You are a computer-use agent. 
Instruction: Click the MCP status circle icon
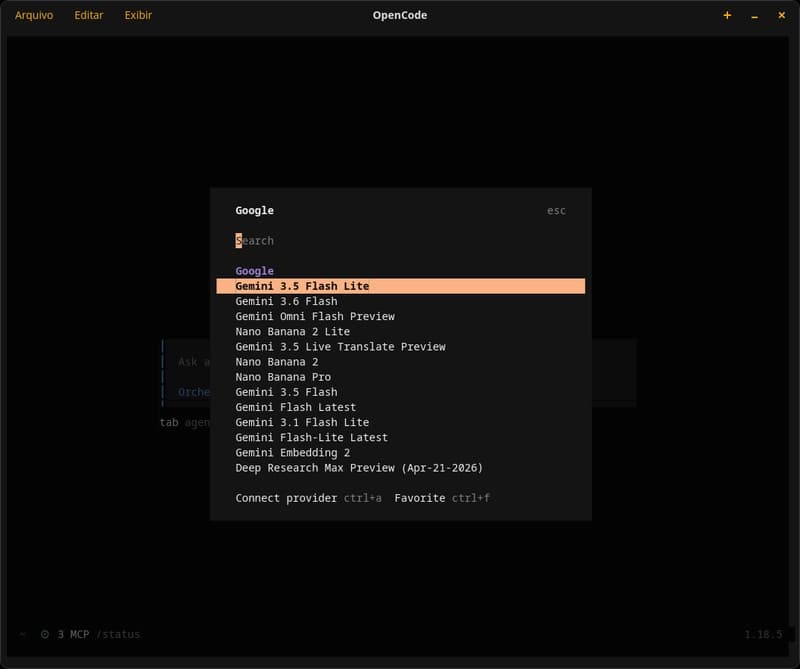(45, 634)
